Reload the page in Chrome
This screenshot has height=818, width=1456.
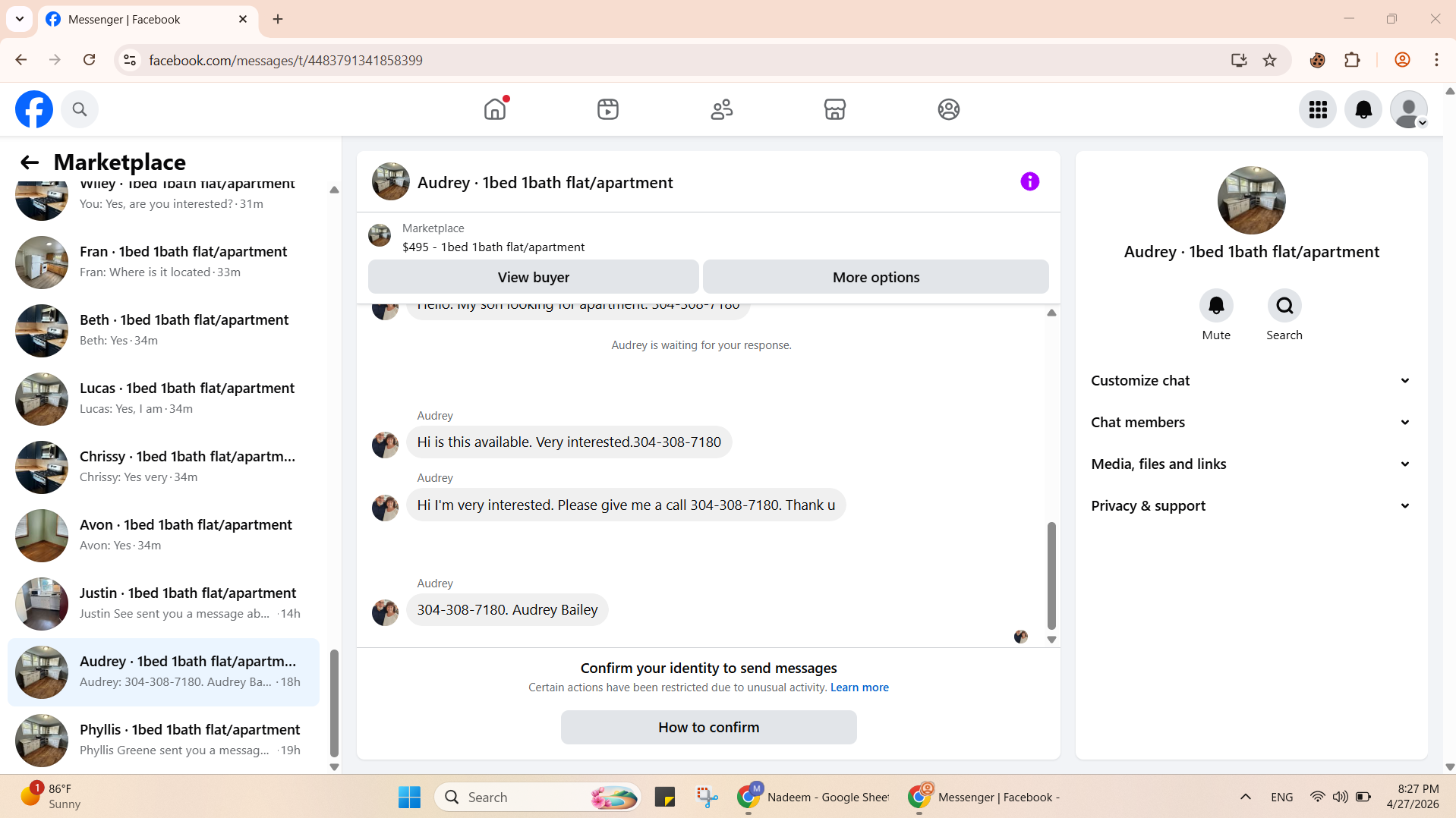pyautogui.click(x=90, y=60)
